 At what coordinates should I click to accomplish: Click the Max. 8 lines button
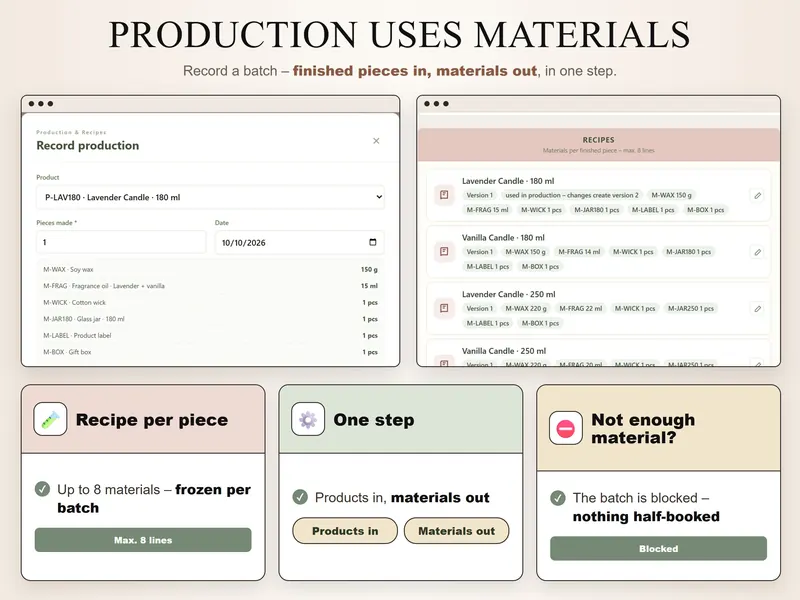point(143,540)
